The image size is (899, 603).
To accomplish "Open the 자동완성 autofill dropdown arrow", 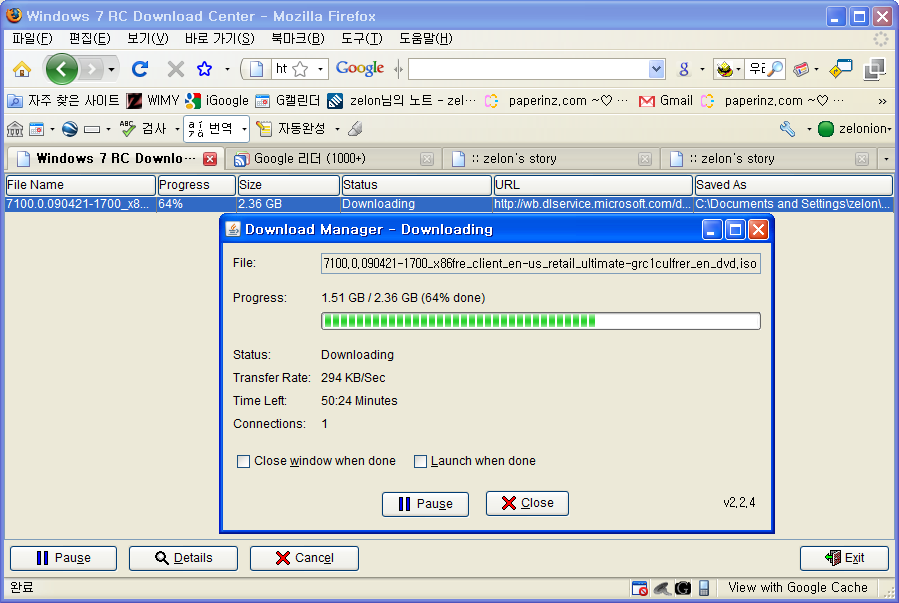I will point(337,130).
